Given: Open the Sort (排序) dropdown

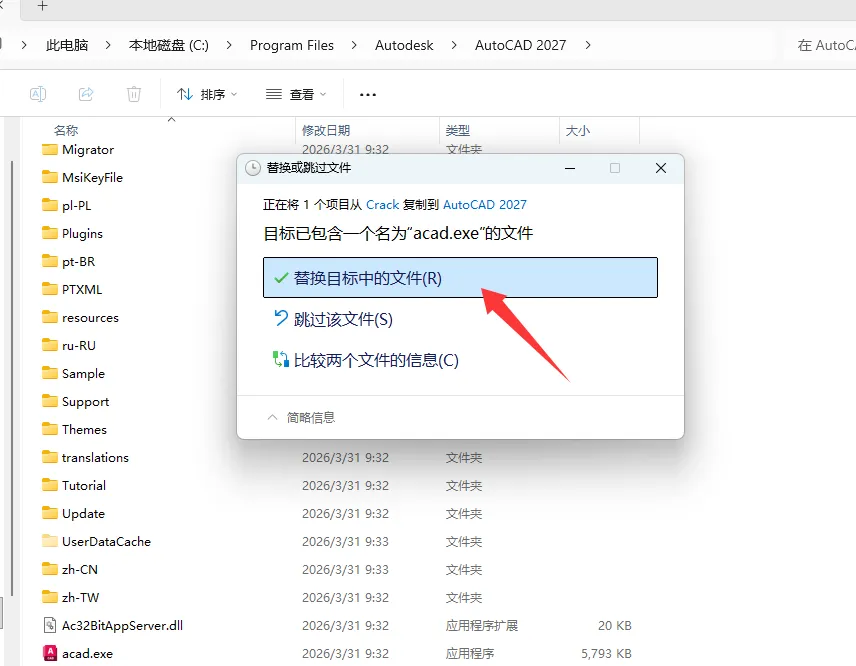Looking at the screenshot, I should click(x=207, y=94).
